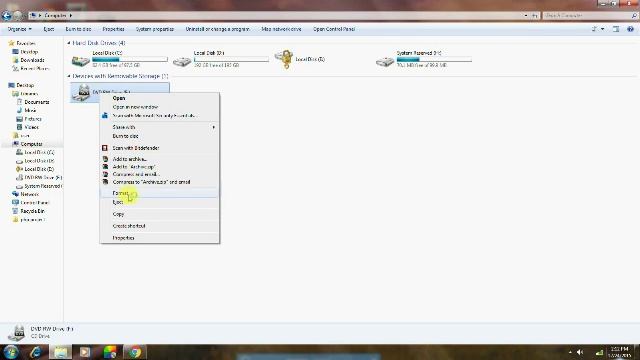Expand the Share with submenu arrow

coord(213,127)
